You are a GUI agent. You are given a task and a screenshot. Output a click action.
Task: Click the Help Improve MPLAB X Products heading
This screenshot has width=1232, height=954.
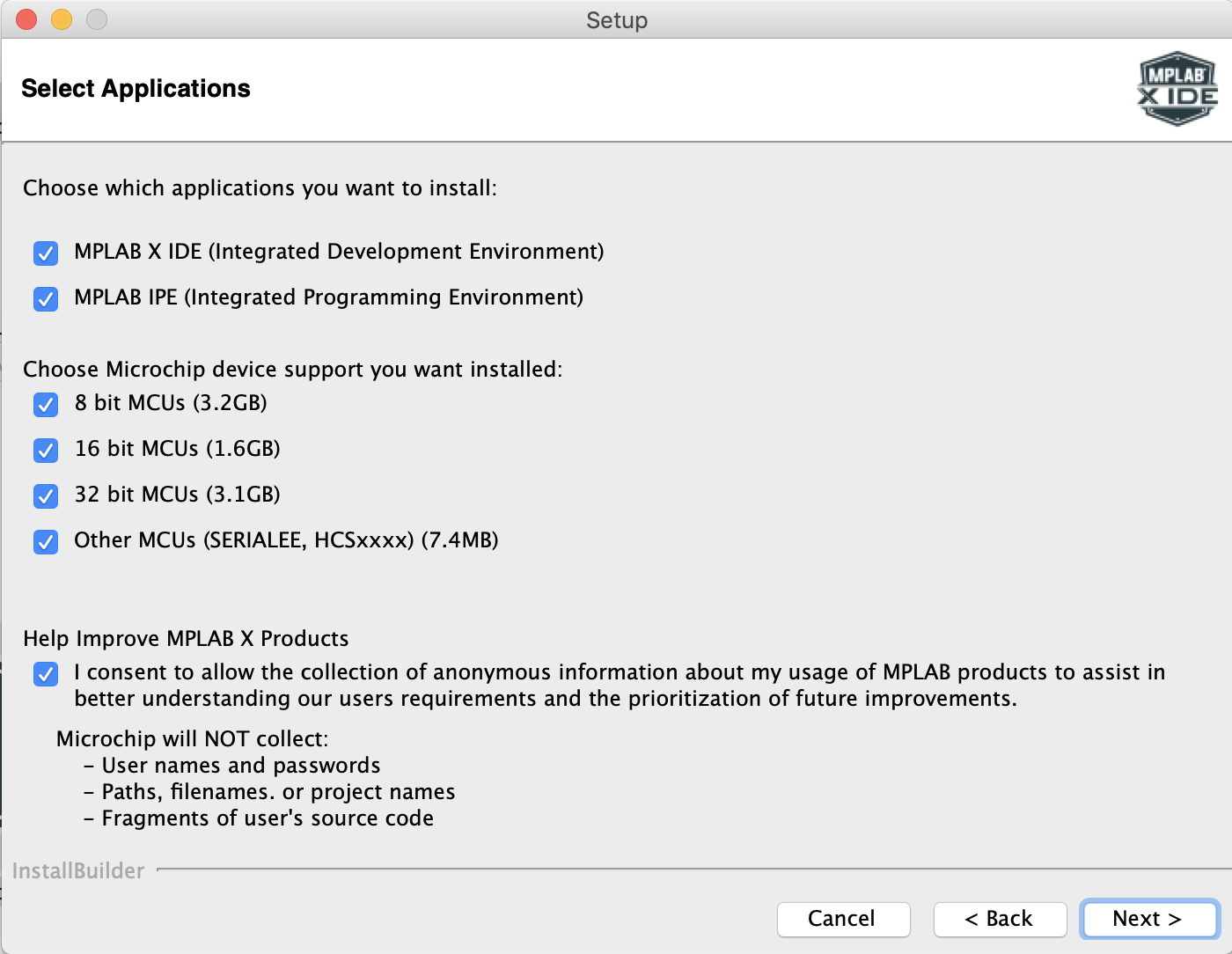(x=186, y=639)
